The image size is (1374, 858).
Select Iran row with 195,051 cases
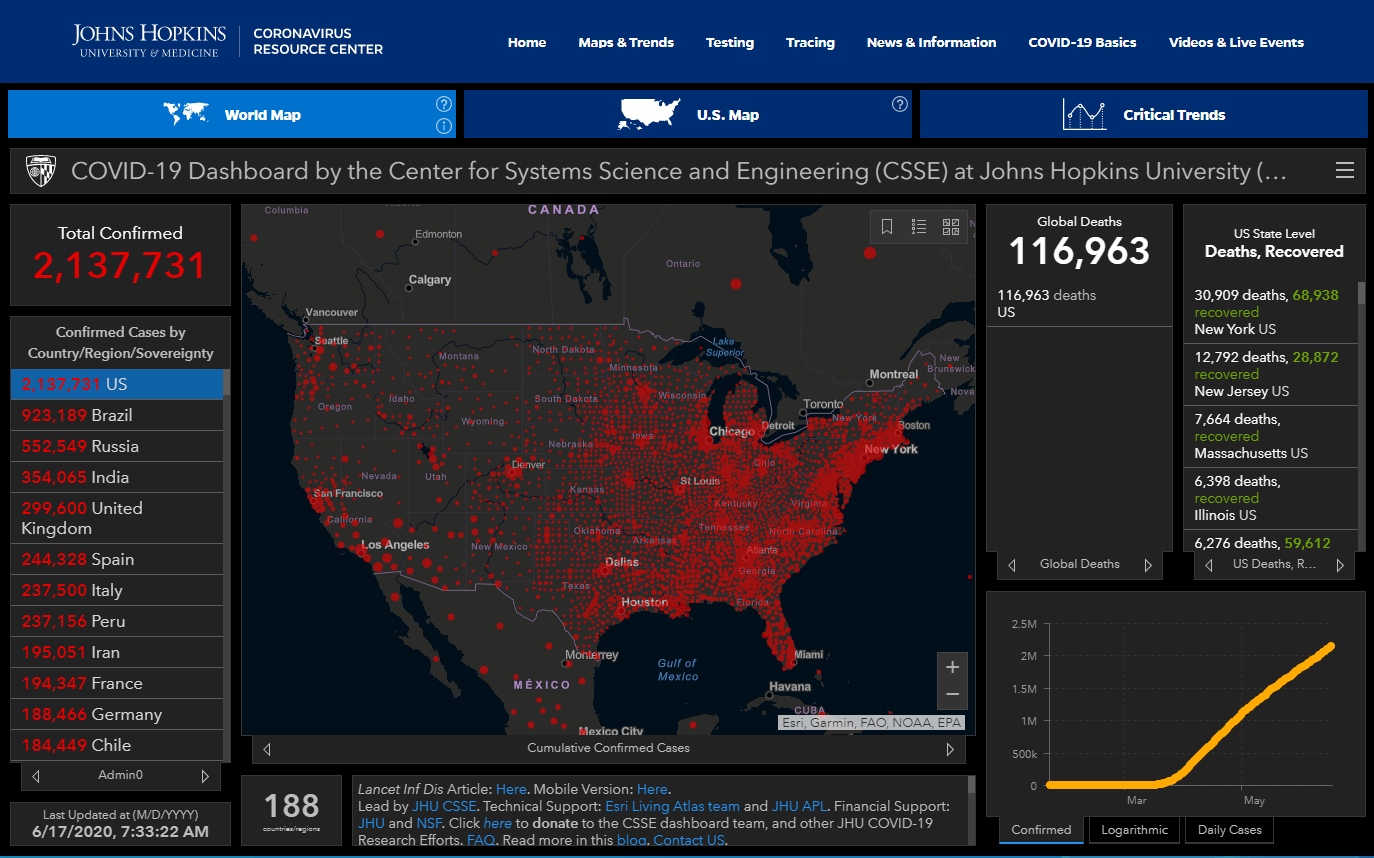pos(117,652)
